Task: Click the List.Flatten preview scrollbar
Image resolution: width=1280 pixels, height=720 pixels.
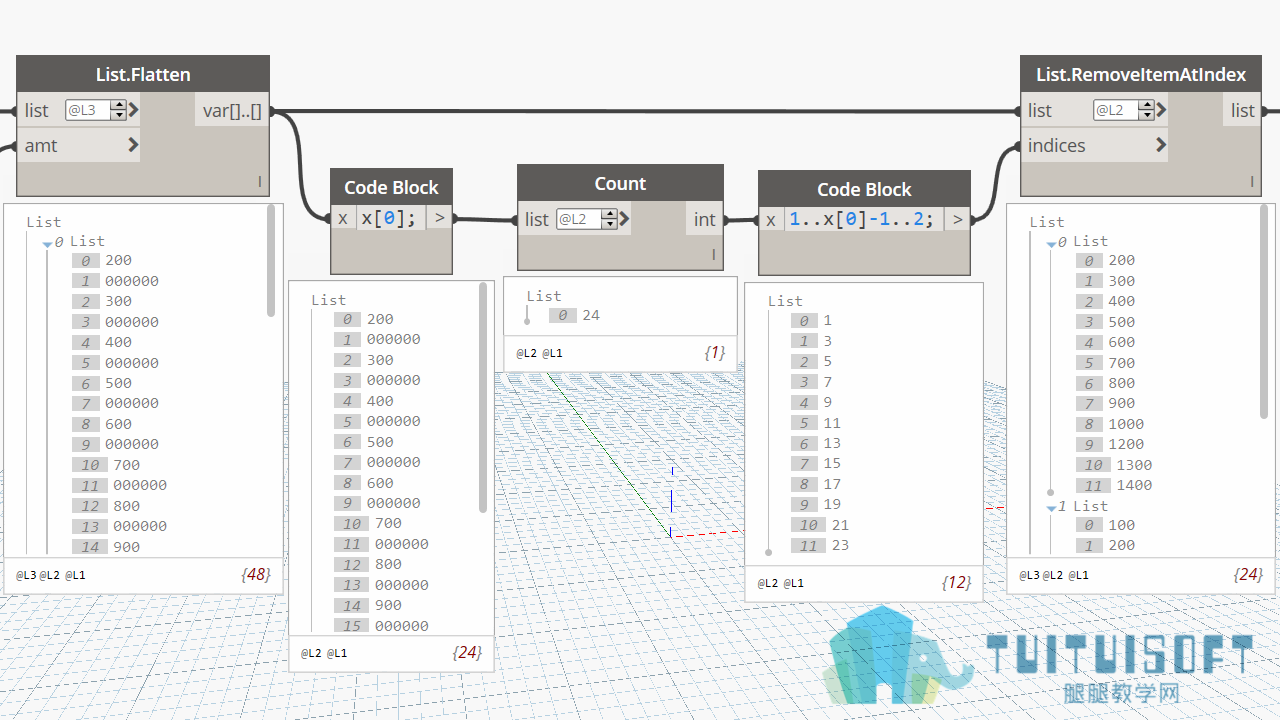Action: [271, 261]
